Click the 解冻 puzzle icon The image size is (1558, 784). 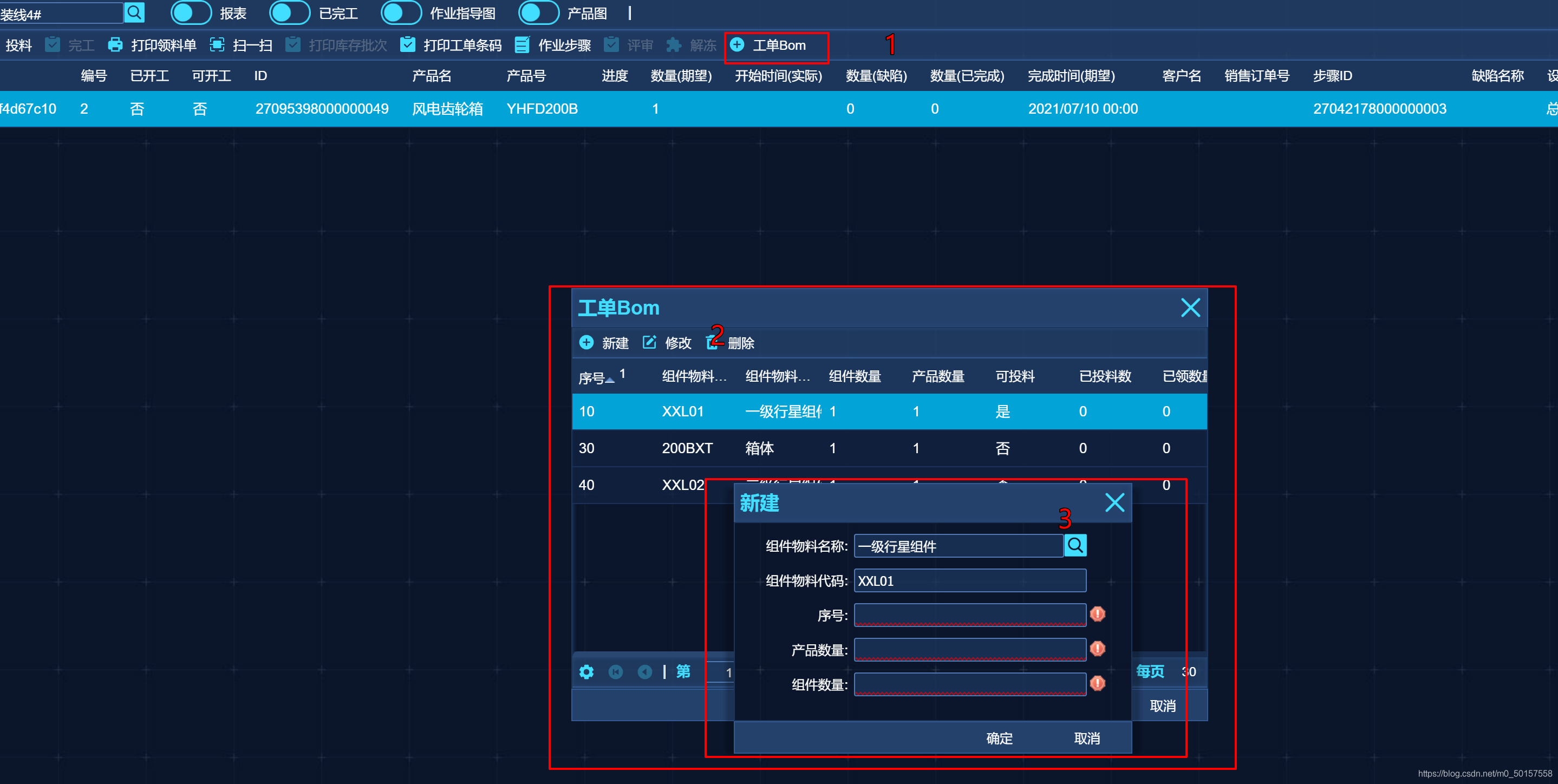pyautogui.click(x=674, y=45)
